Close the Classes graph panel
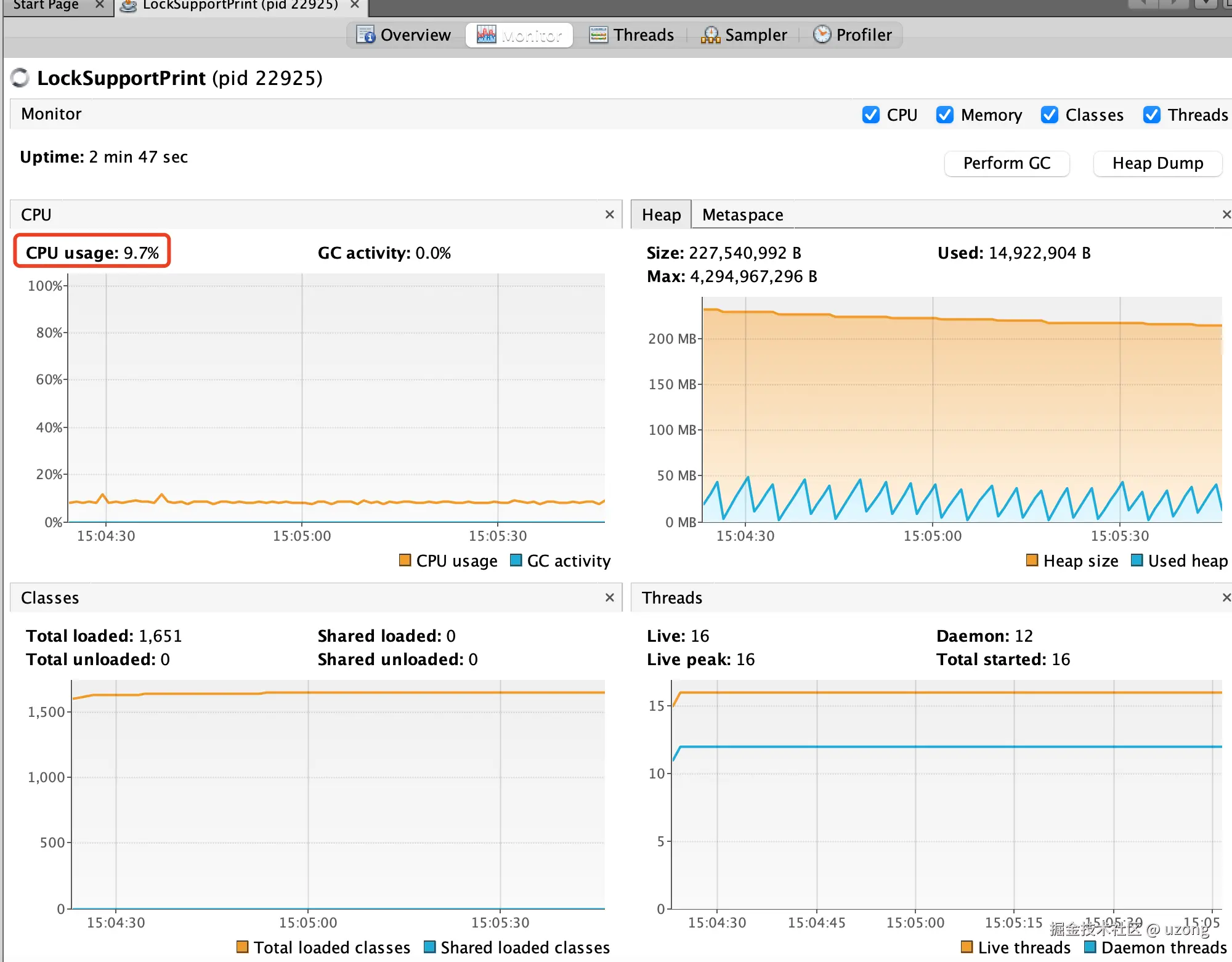 click(x=610, y=597)
